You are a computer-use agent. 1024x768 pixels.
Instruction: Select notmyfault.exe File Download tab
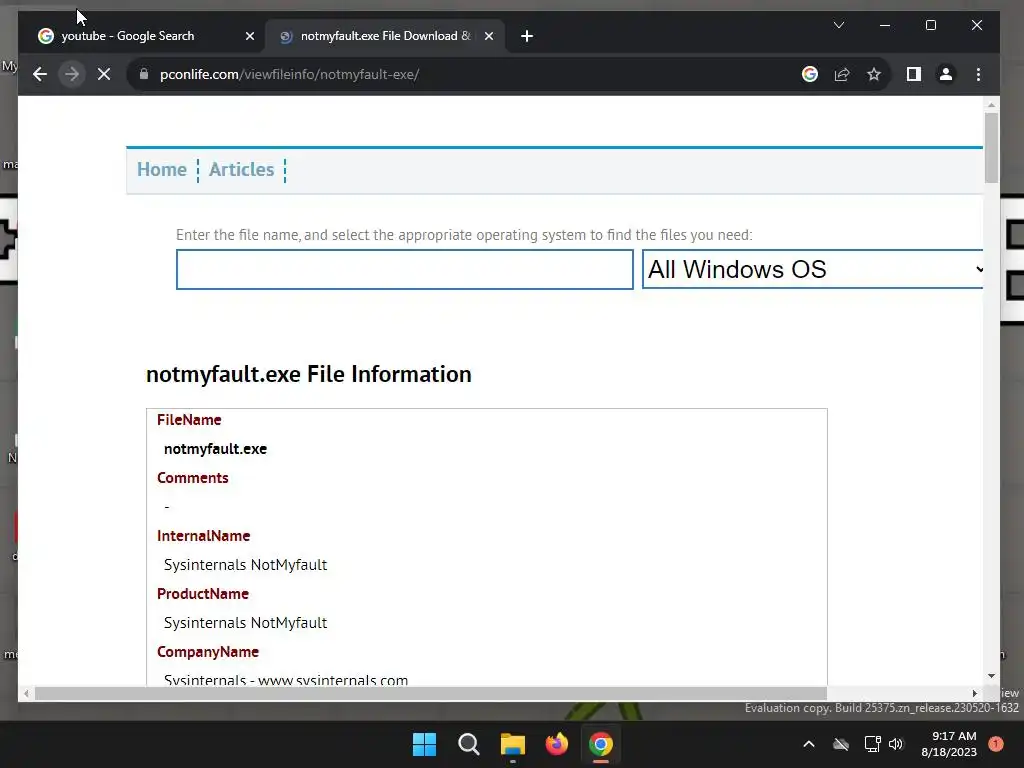tap(385, 36)
